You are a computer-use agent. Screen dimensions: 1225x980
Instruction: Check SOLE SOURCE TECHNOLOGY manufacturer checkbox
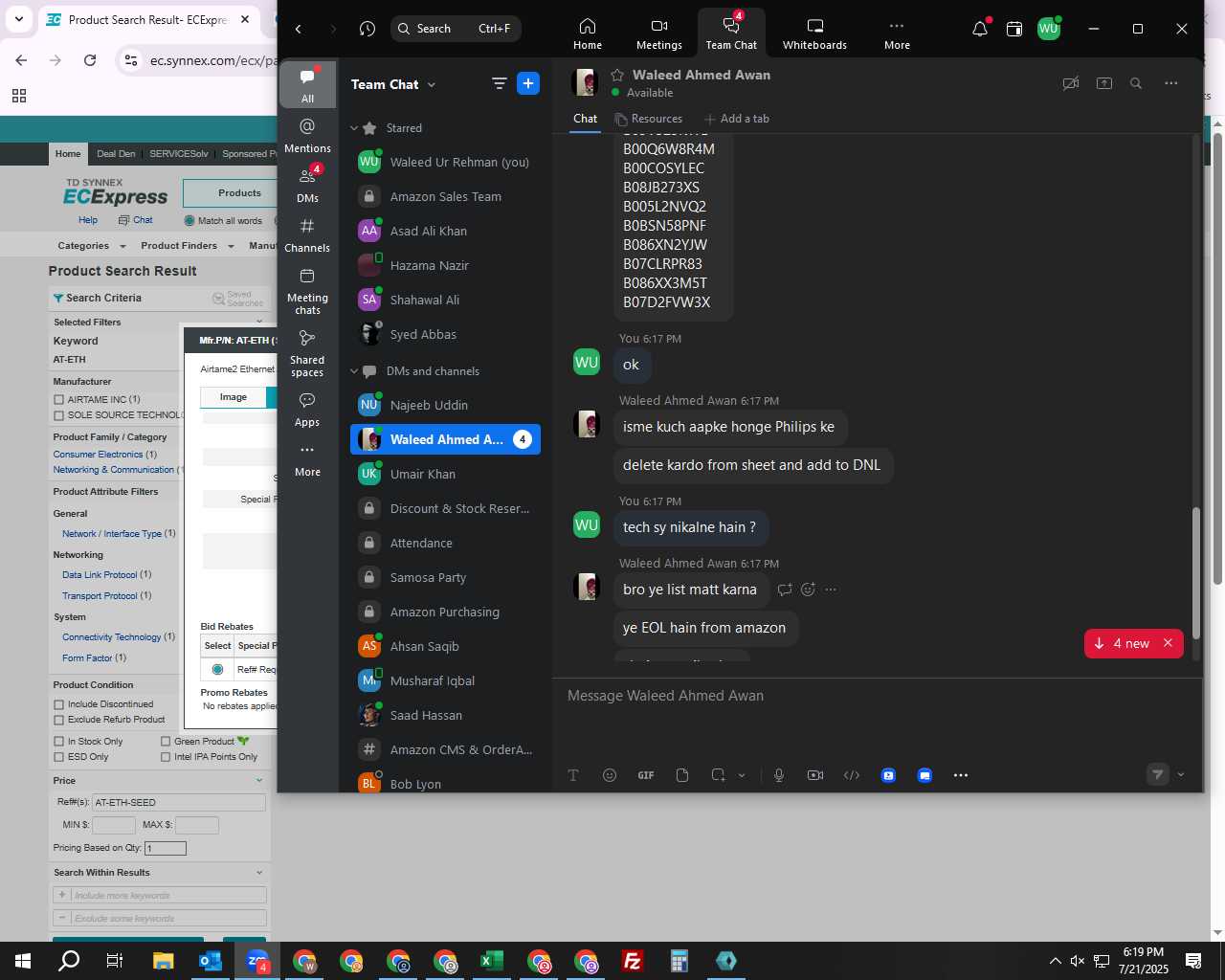point(59,415)
